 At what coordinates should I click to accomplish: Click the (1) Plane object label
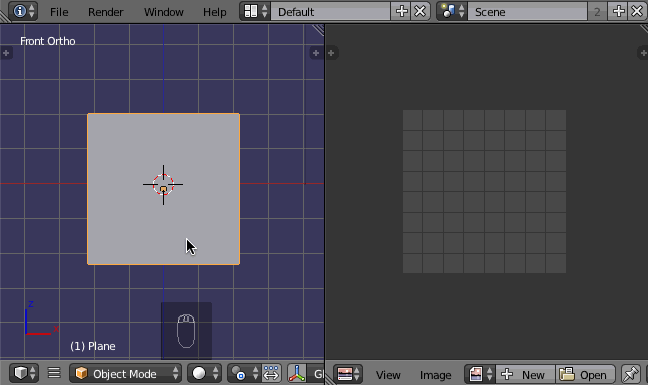(x=93, y=346)
